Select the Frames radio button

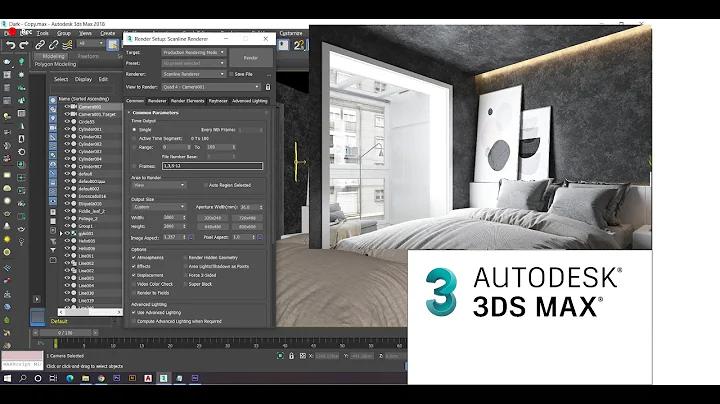(135, 166)
